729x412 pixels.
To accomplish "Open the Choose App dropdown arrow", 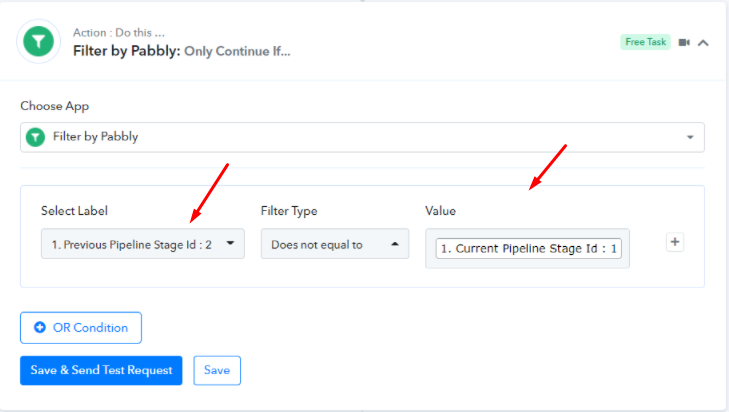I will [689, 137].
